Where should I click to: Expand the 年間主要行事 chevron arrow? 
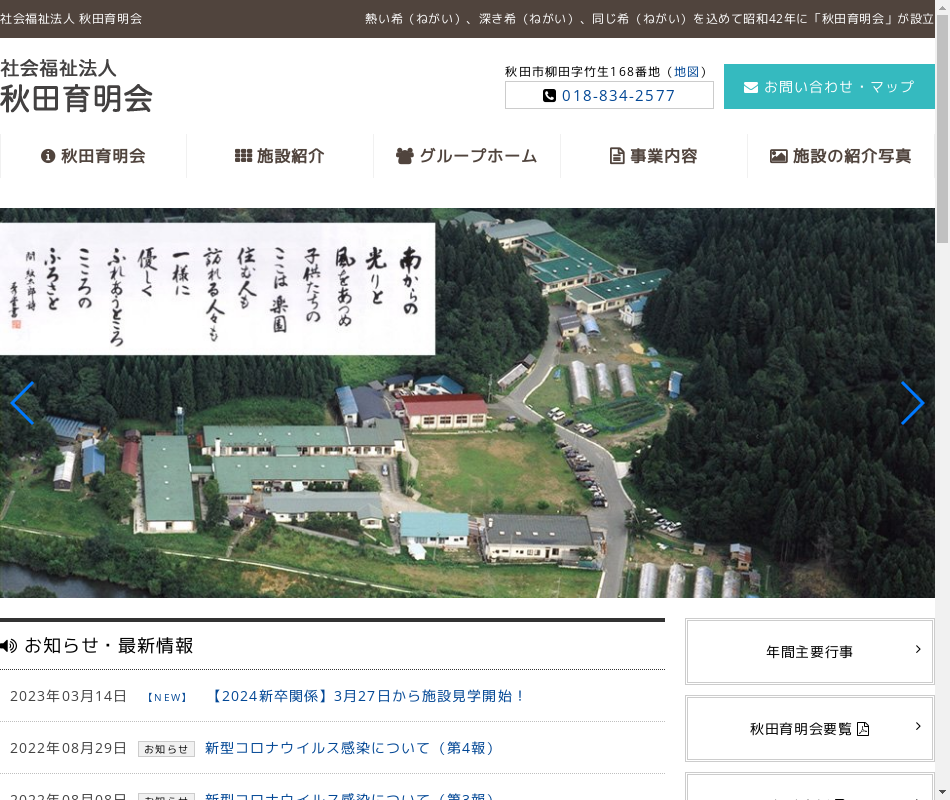point(918,650)
